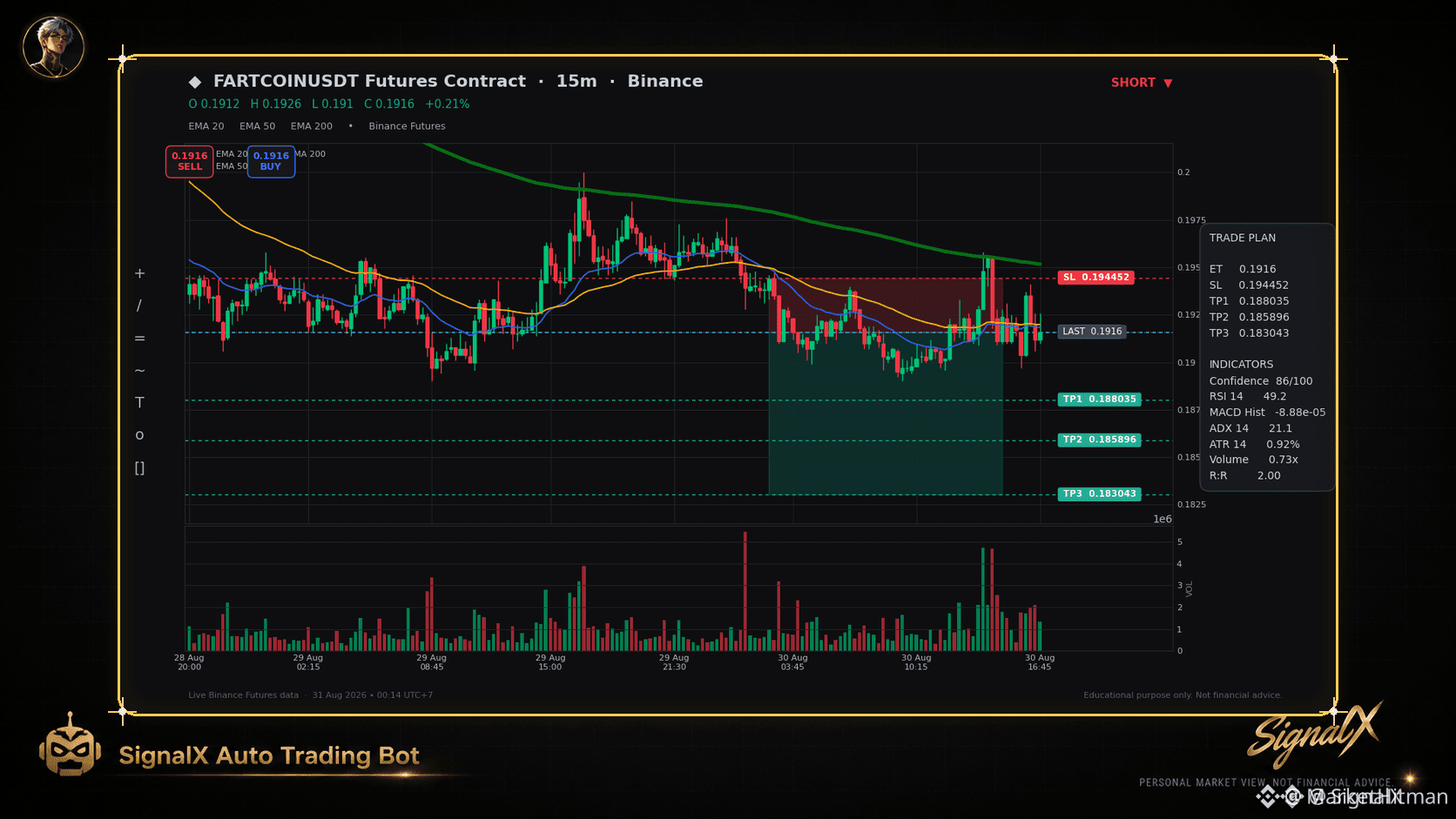Select the green TP3 0.183043 chart tag
The image size is (1456, 819).
1100,494
